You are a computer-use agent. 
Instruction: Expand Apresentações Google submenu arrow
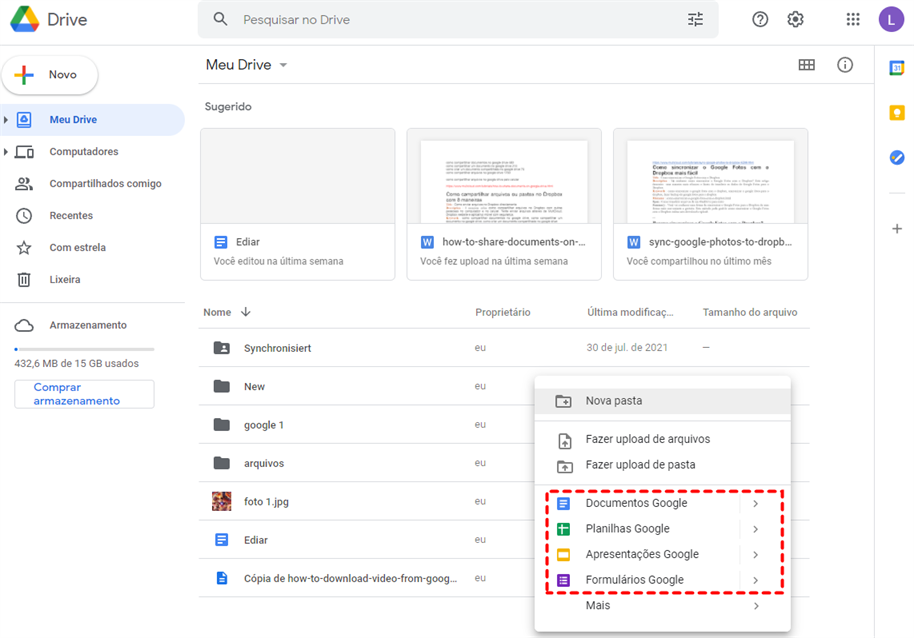tap(755, 555)
